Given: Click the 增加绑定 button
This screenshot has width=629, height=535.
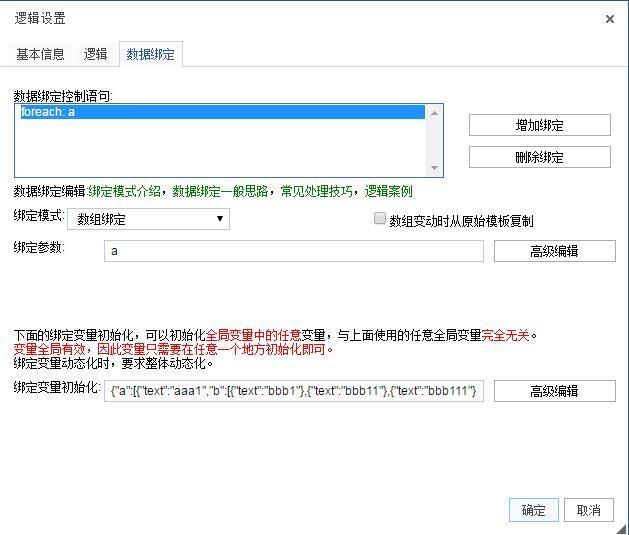Looking at the screenshot, I should pos(539,125).
